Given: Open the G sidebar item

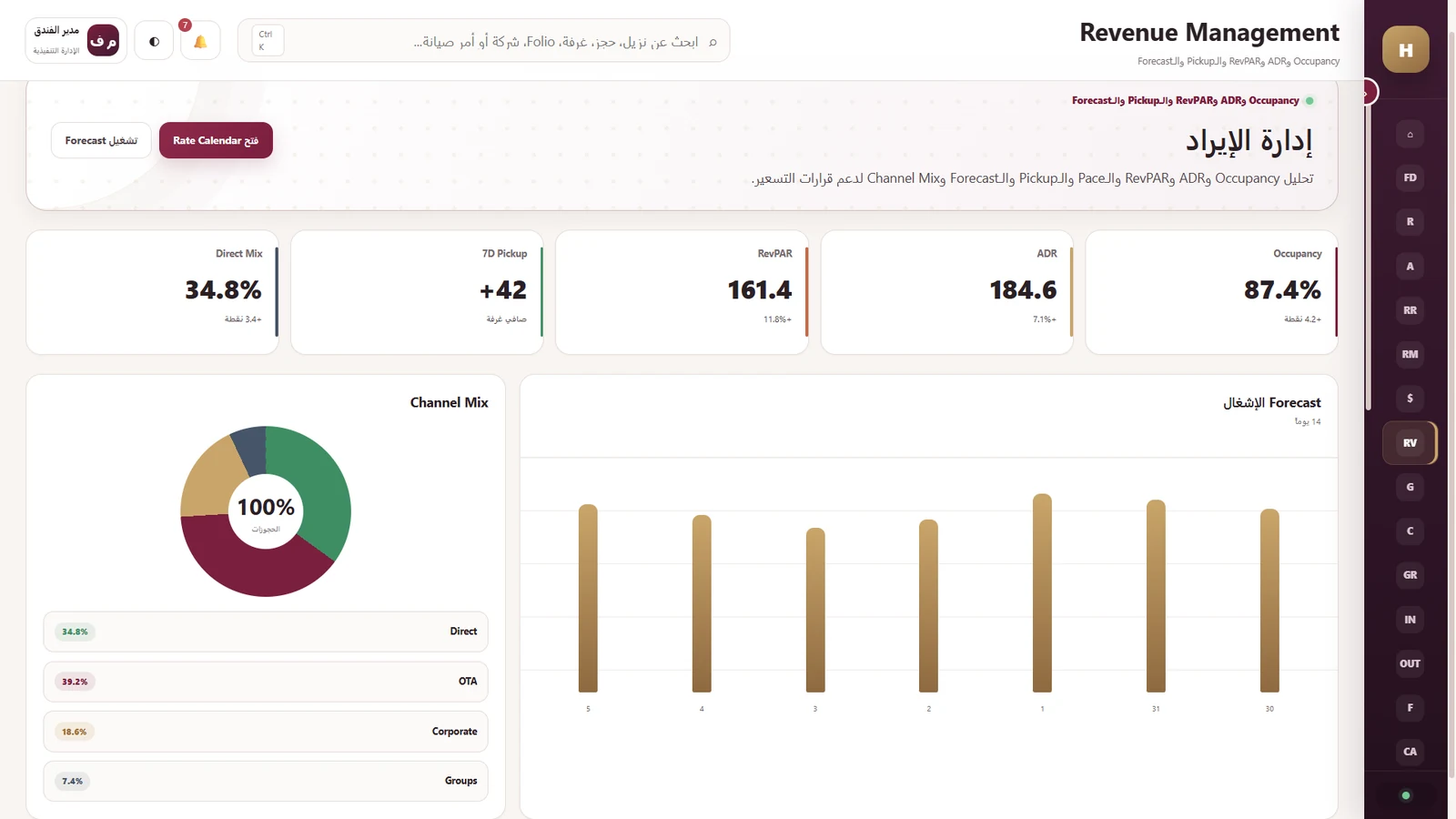Looking at the screenshot, I should (x=1410, y=487).
